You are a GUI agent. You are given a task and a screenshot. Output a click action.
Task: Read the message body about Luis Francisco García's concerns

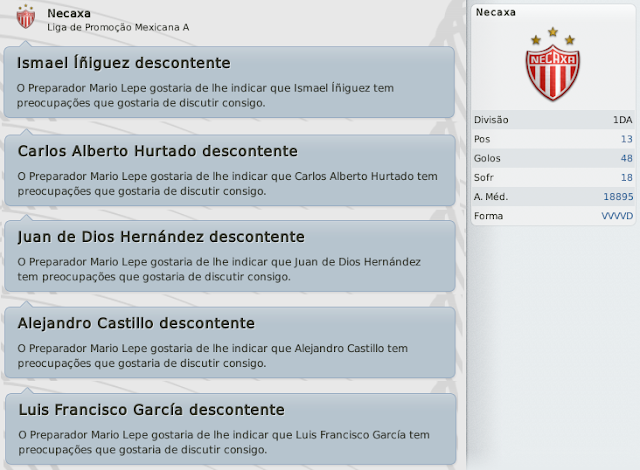pos(224,442)
